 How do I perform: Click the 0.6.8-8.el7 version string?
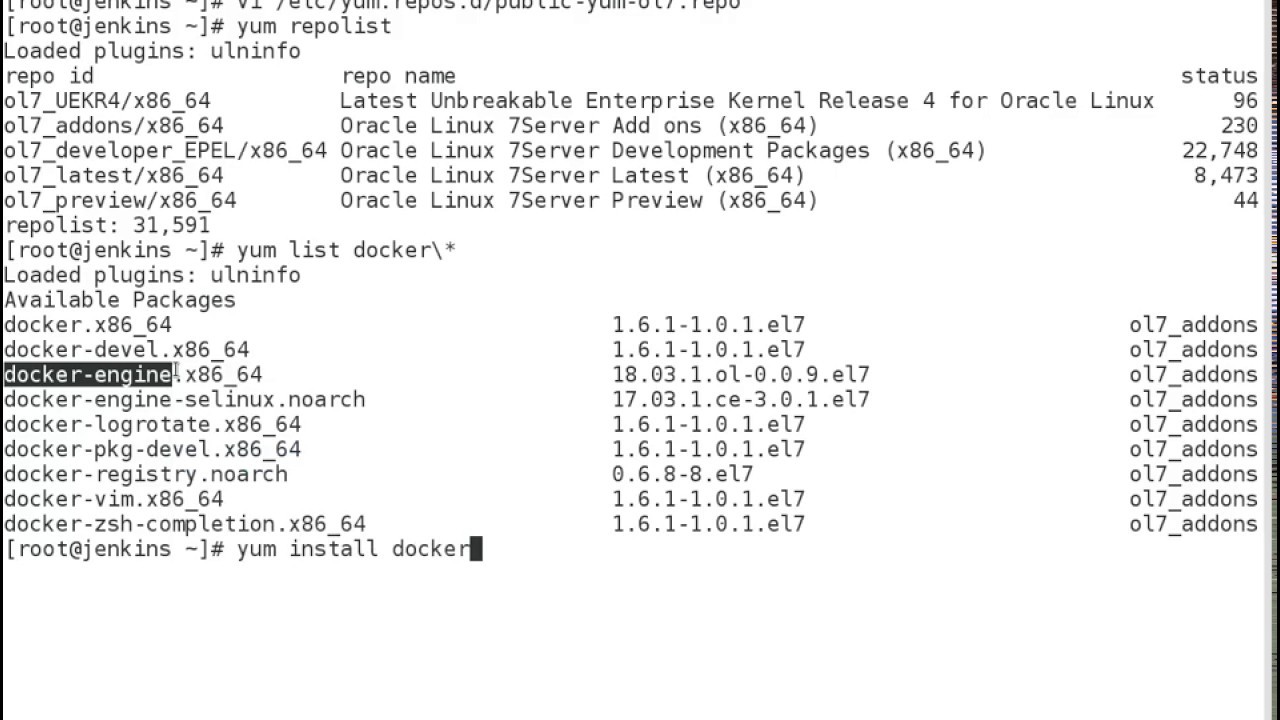[683, 475]
